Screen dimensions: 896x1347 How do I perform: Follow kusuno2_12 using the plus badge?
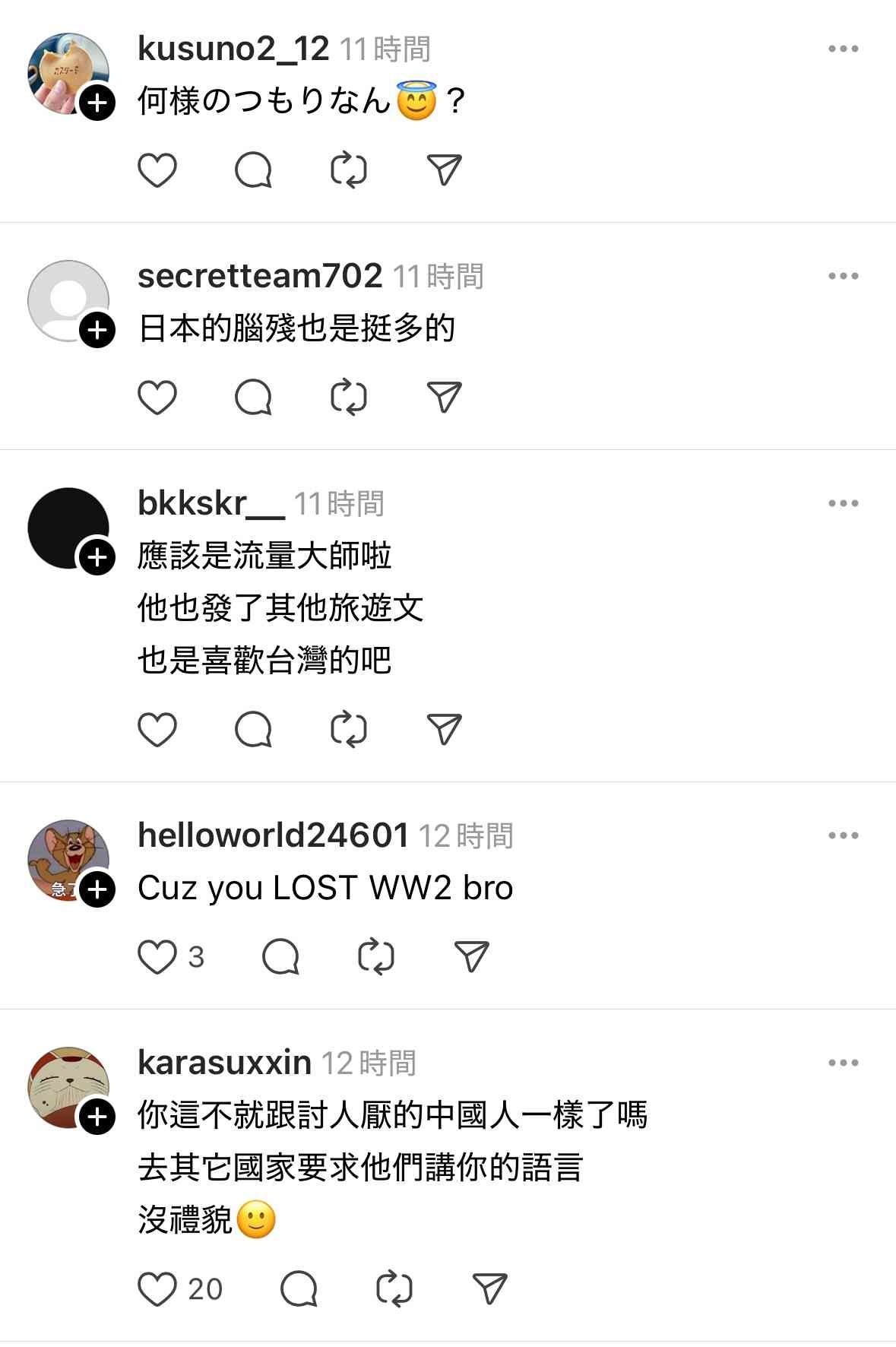click(x=97, y=103)
